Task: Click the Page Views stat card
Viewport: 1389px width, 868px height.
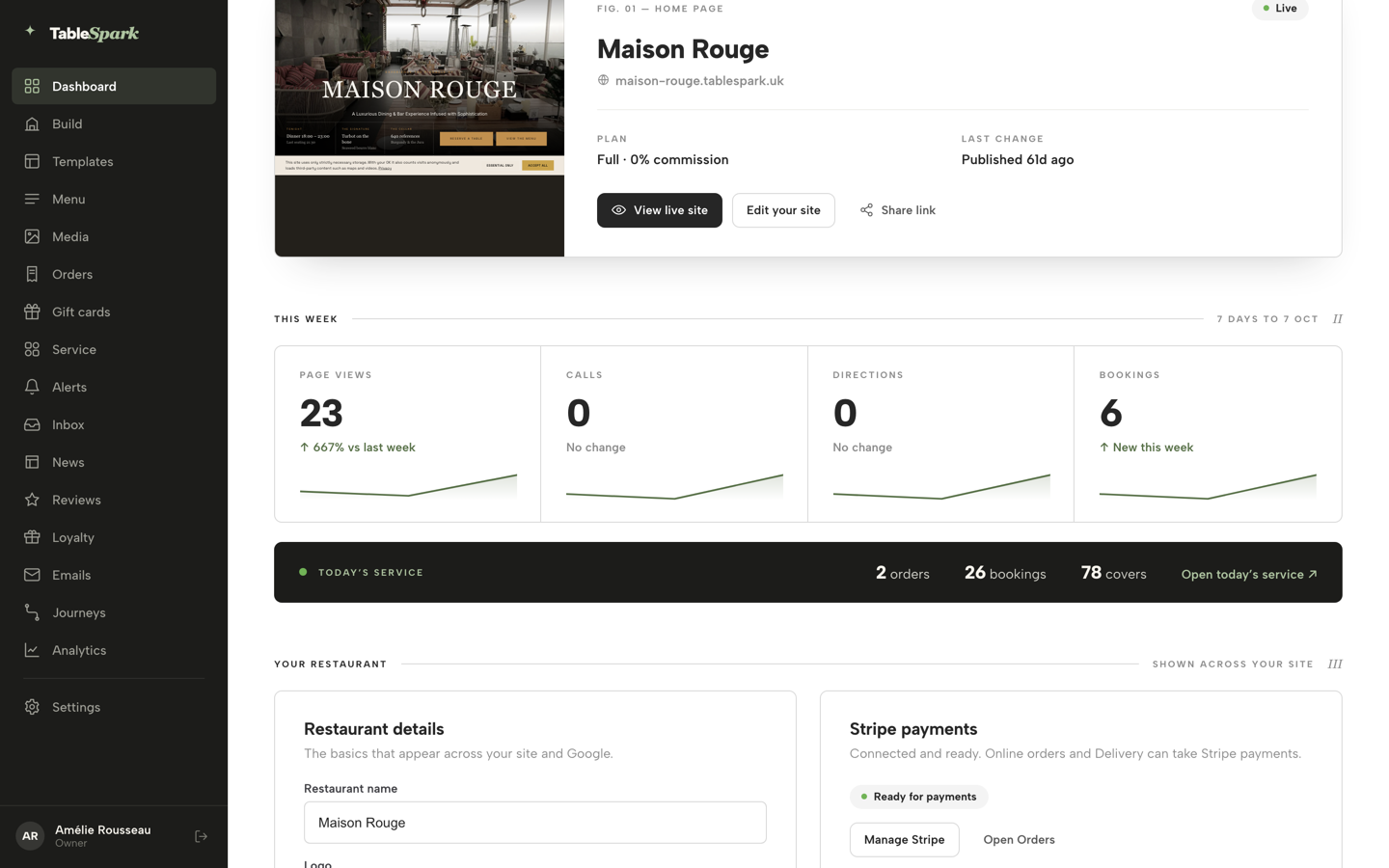Action: click(x=408, y=434)
